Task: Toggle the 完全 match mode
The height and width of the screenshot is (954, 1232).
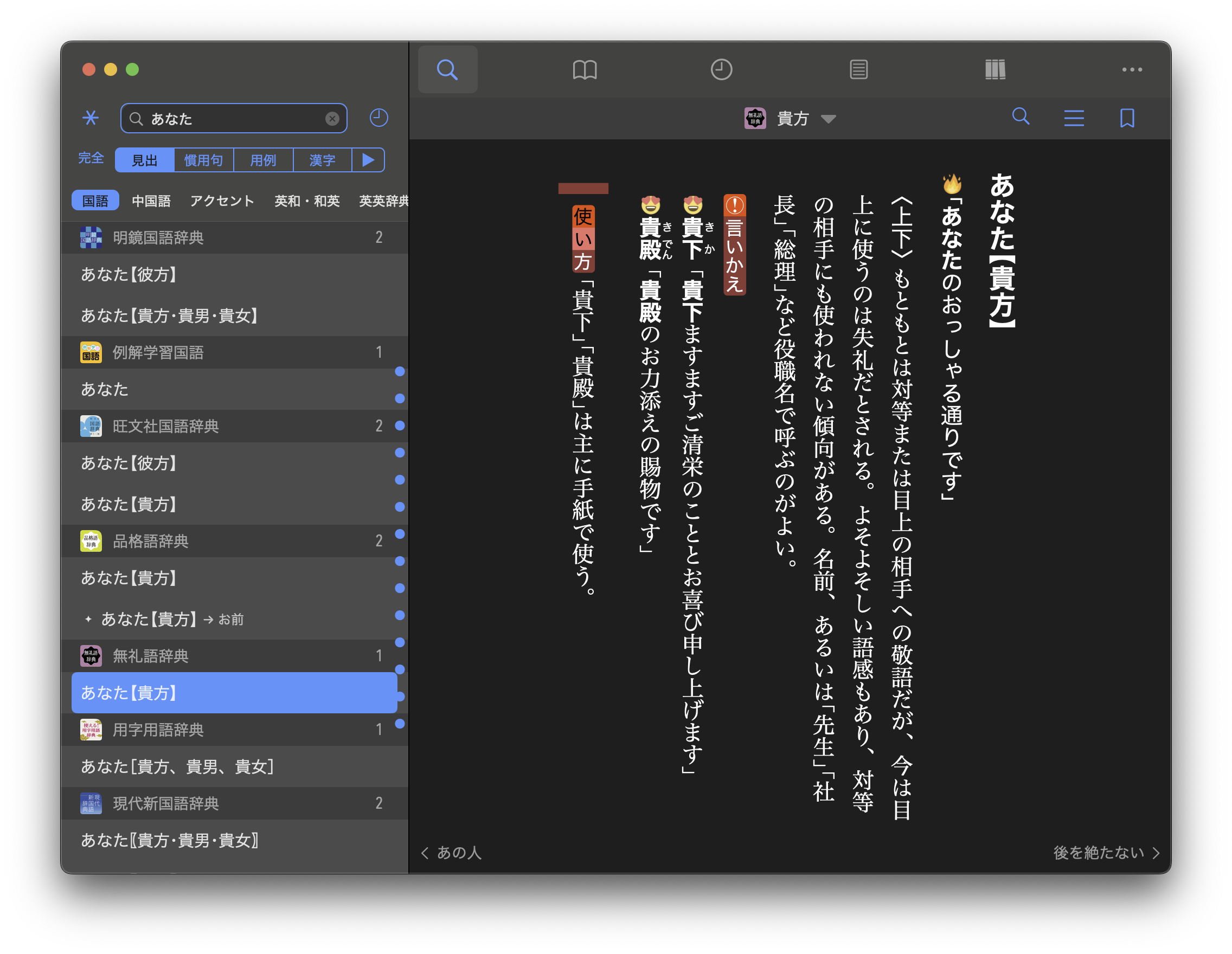Action: (x=91, y=158)
